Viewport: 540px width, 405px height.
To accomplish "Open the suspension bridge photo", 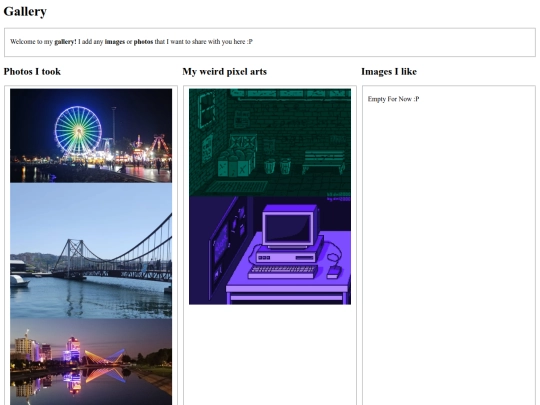I will pyautogui.click(x=91, y=251).
